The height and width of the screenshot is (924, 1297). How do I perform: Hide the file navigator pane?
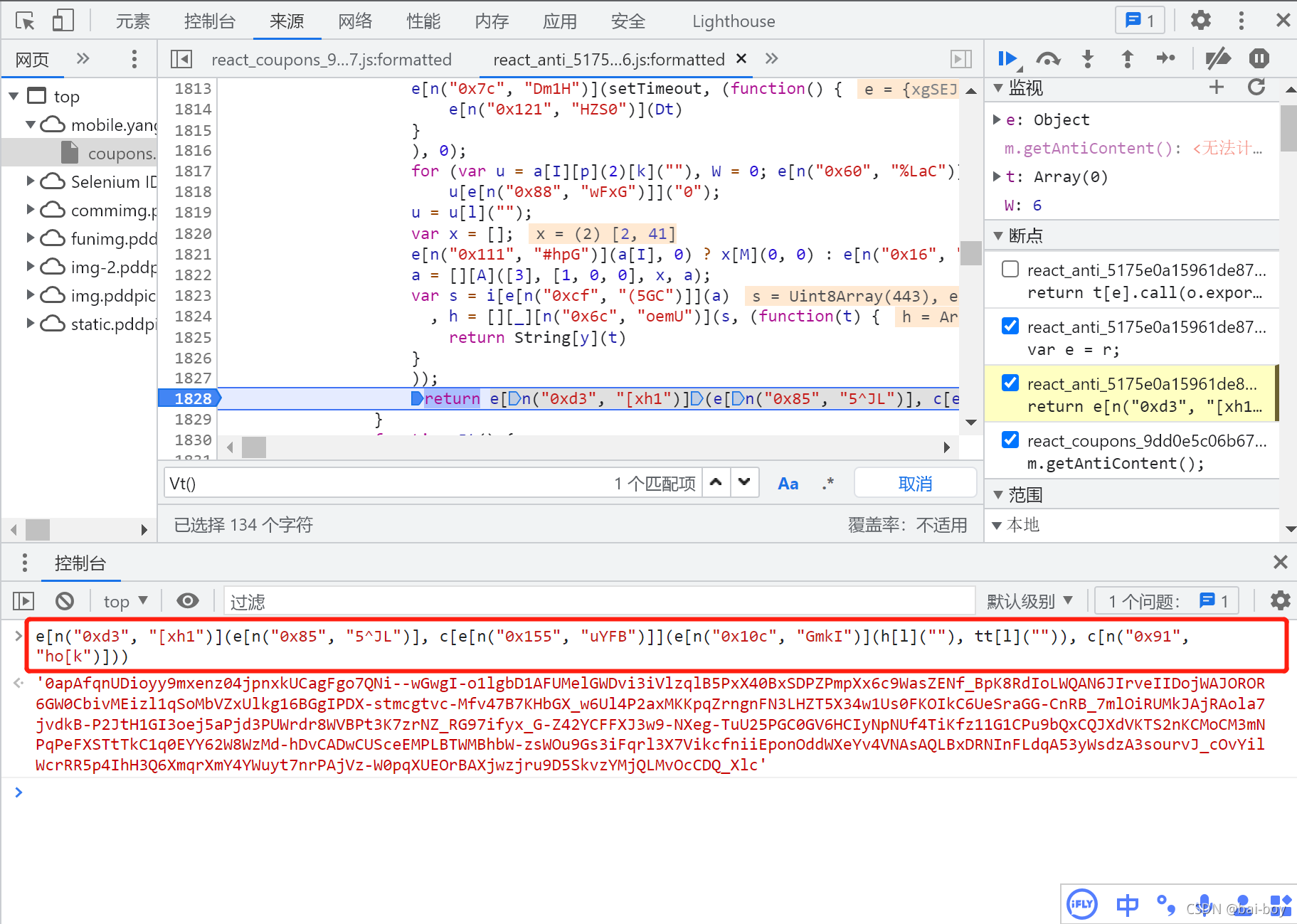coord(181,59)
